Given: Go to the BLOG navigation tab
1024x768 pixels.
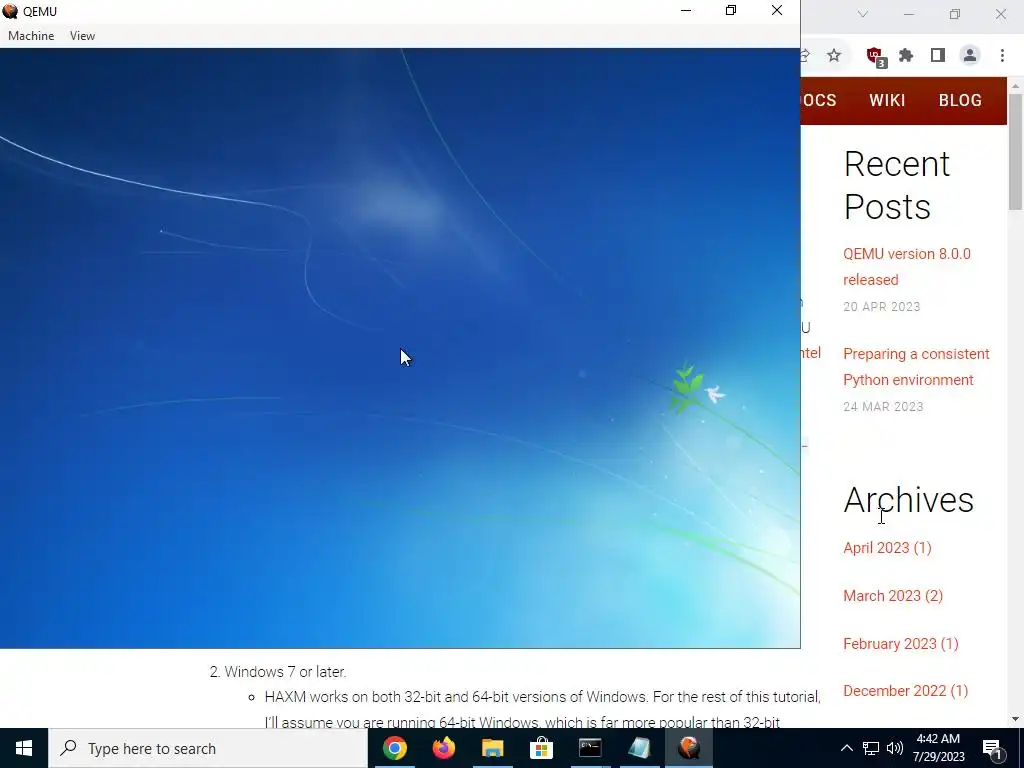Looking at the screenshot, I should tap(960, 101).
